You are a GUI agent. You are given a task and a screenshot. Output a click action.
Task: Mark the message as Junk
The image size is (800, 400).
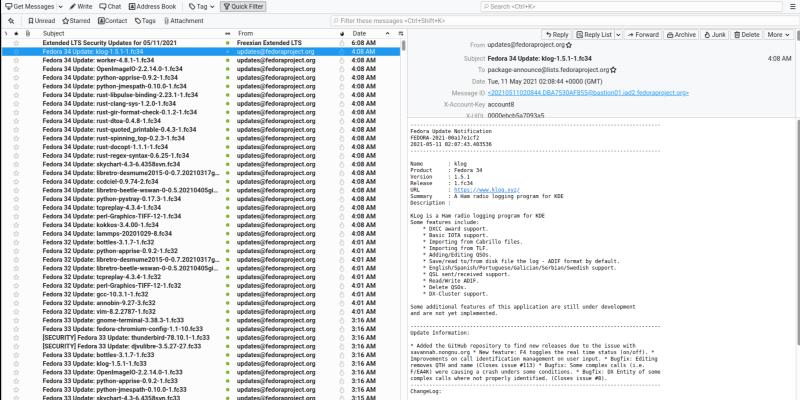click(715, 34)
